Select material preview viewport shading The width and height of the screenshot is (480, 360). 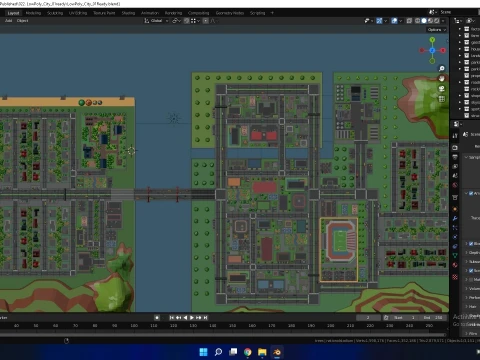pyautogui.click(x=430, y=21)
